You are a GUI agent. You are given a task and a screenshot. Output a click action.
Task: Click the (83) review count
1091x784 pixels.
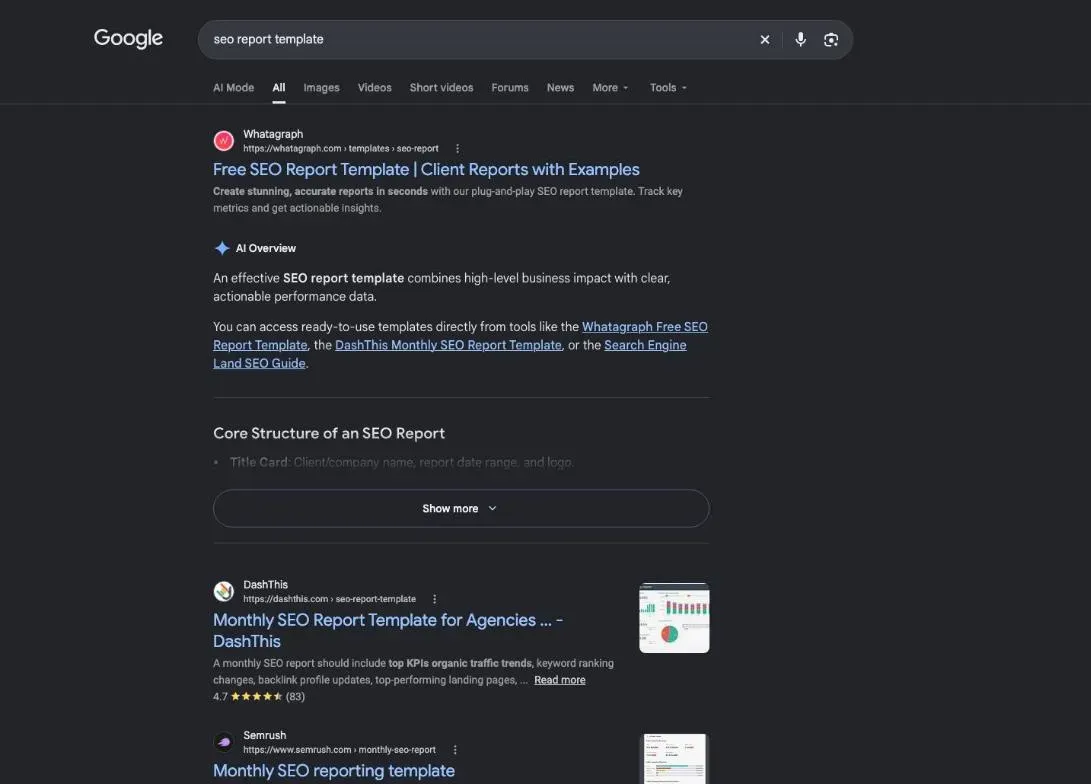[295, 696]
